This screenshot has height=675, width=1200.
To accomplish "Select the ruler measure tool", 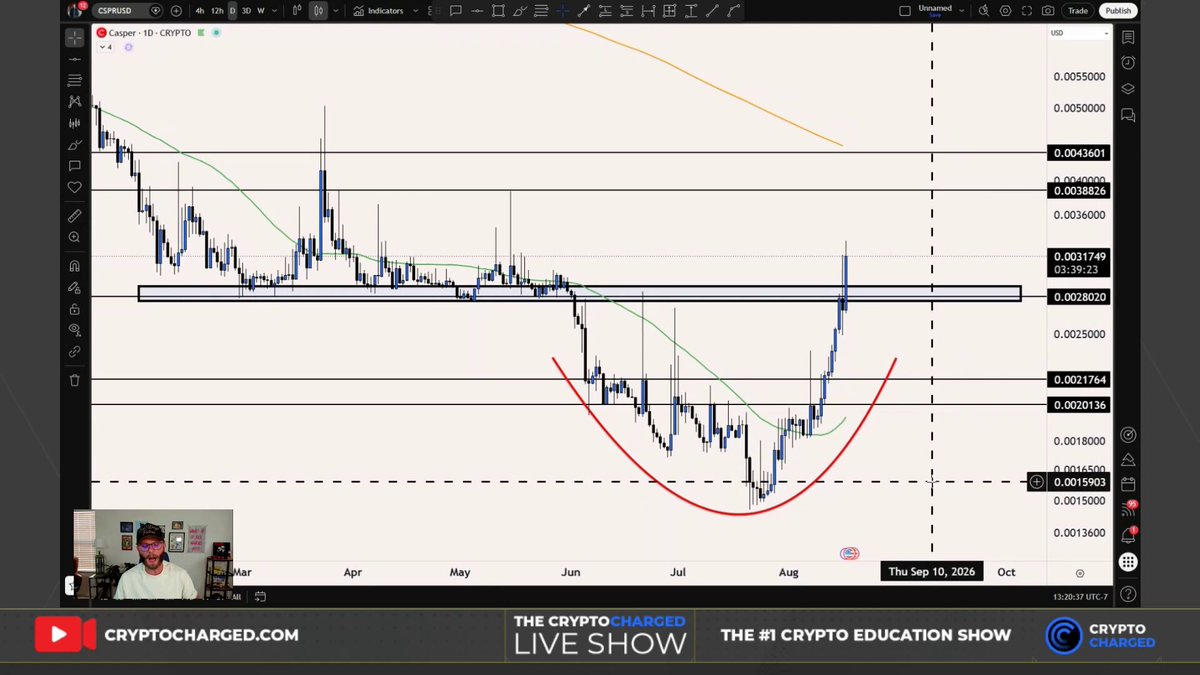I will click(75, 216).
